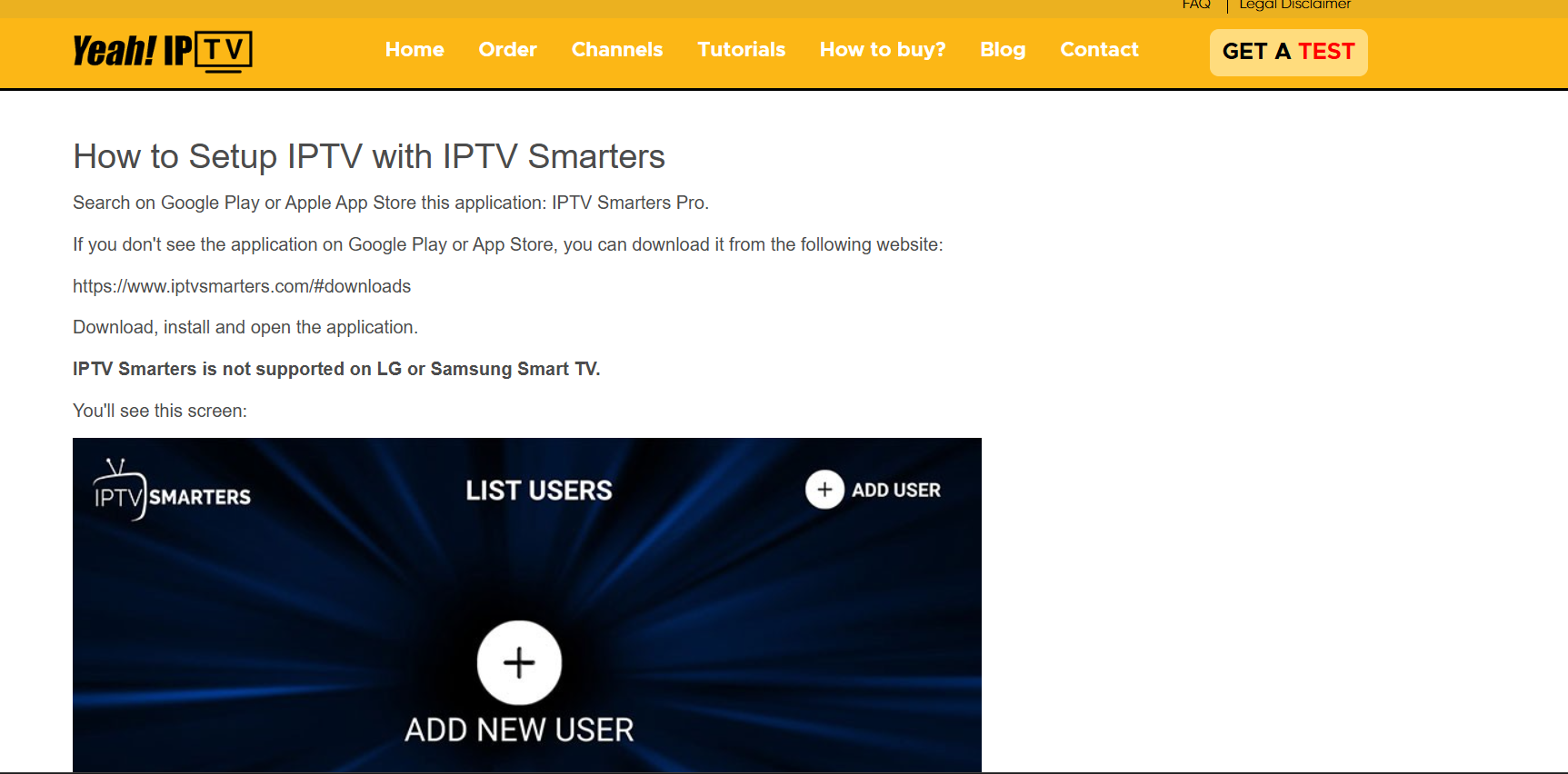Viewport: 1568px width, 774px height.
Task: Click the IPTV Smarters logo in the screenshot
Action: (172, 491)
